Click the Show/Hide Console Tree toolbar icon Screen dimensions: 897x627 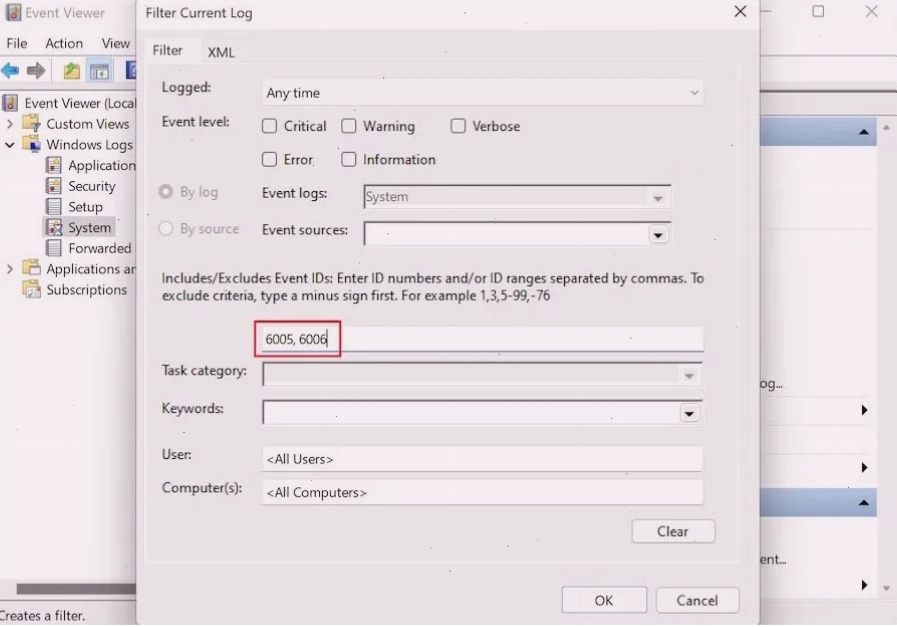99,71
